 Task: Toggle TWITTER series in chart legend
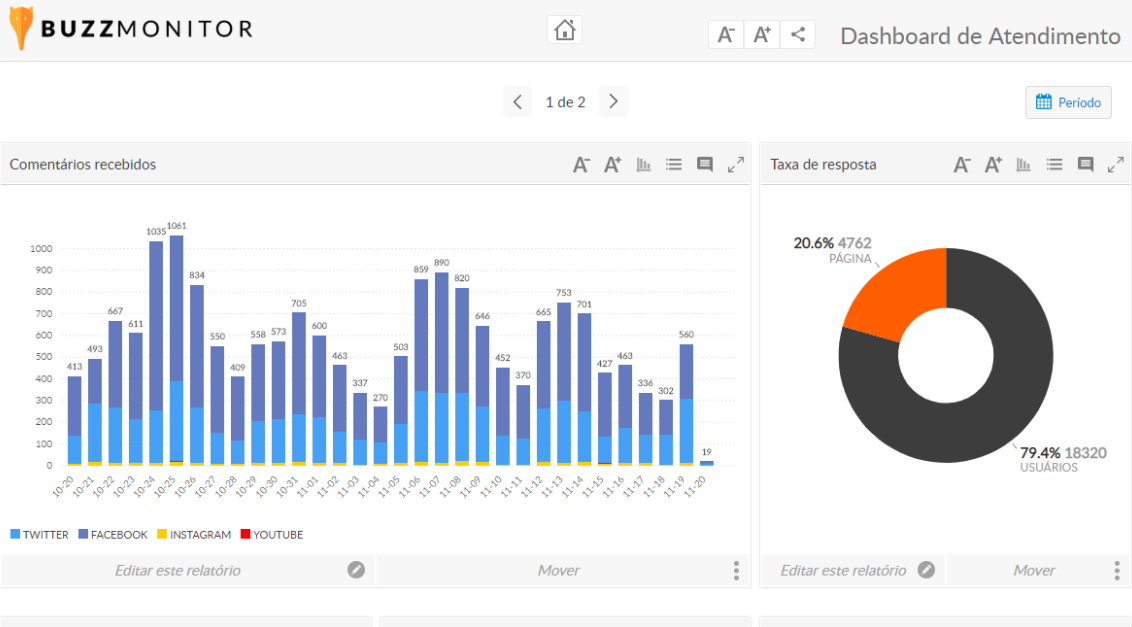pos(40,535)
